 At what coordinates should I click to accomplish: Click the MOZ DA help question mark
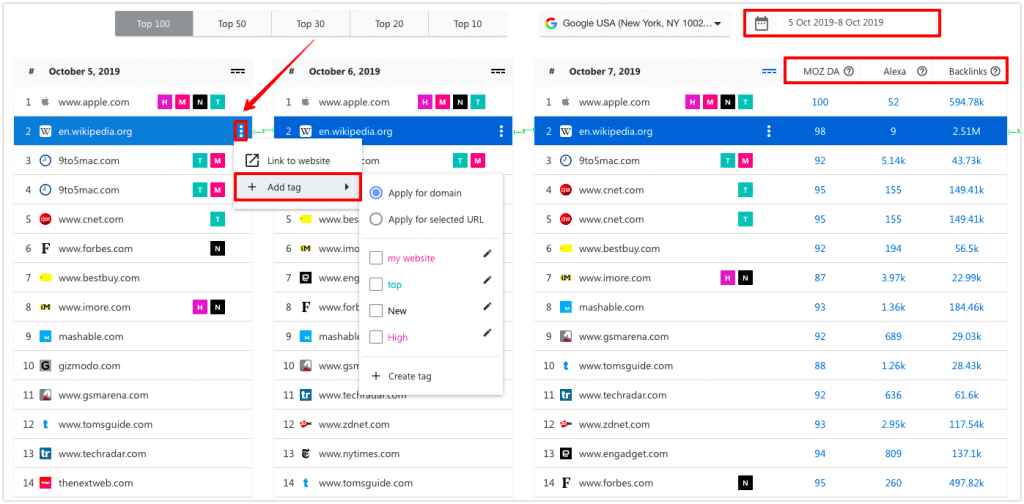(848, 71)
